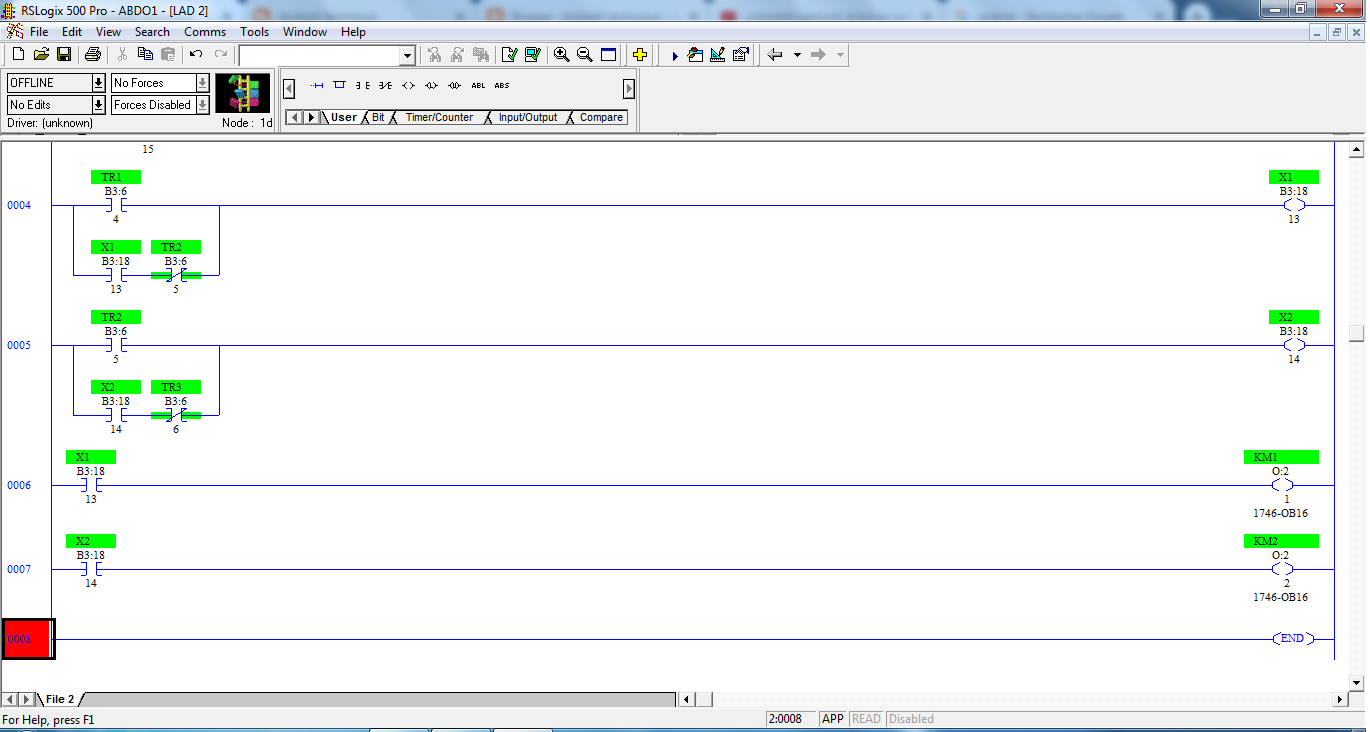Open the OFFLINE mode dropdown
1370x732 pixels.
click(97, 82)
